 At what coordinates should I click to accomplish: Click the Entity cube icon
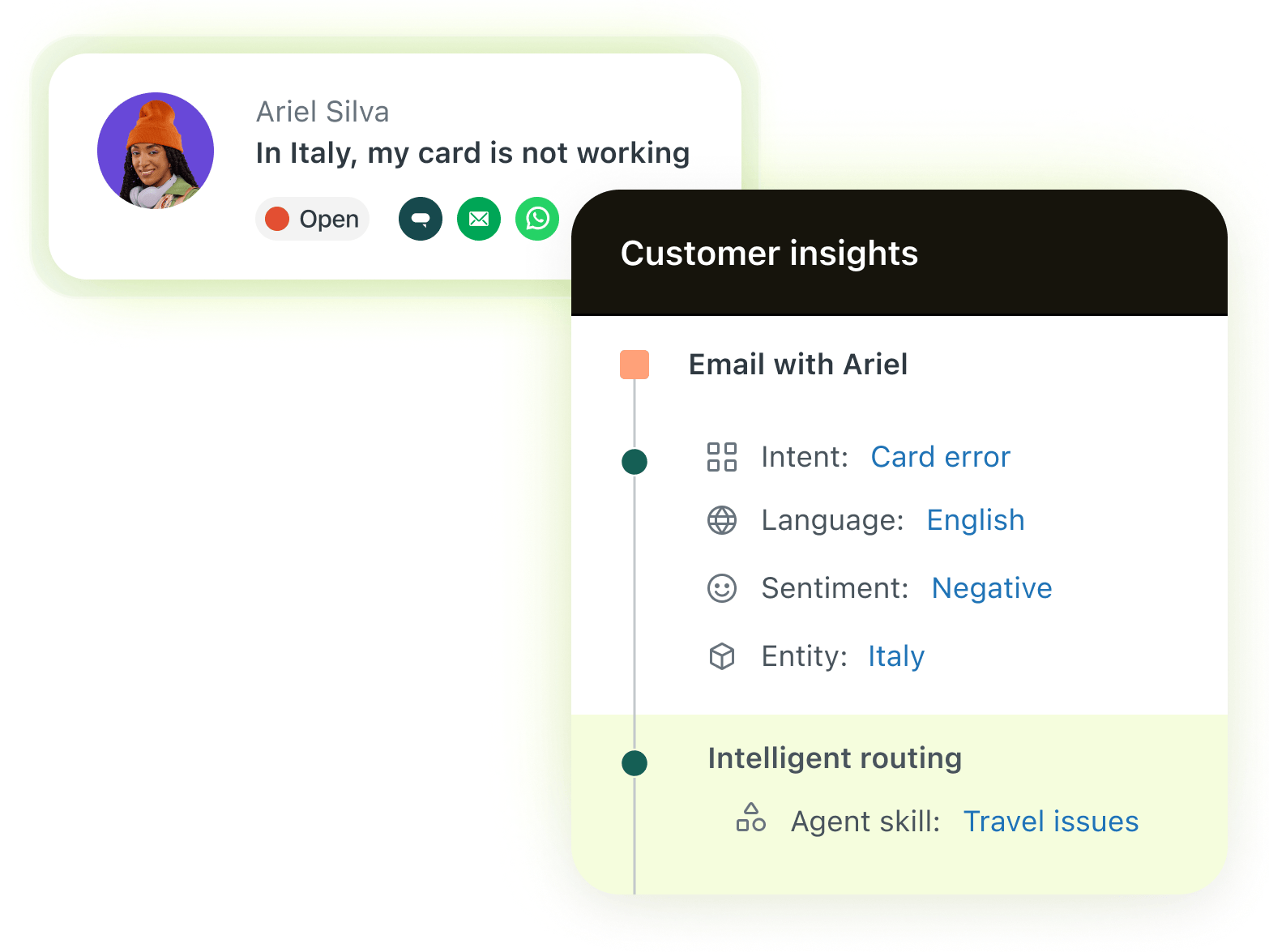722,656
